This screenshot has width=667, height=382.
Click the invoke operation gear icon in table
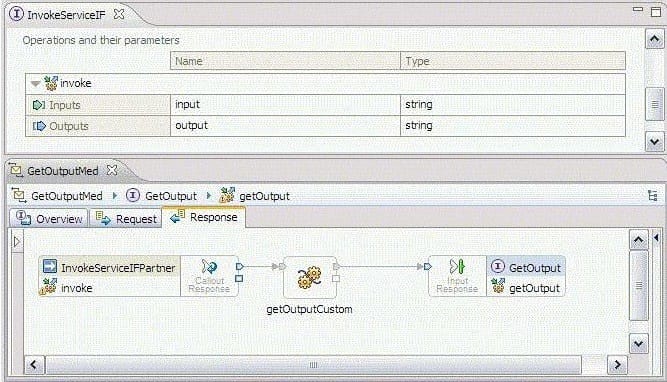pos(51,83)
